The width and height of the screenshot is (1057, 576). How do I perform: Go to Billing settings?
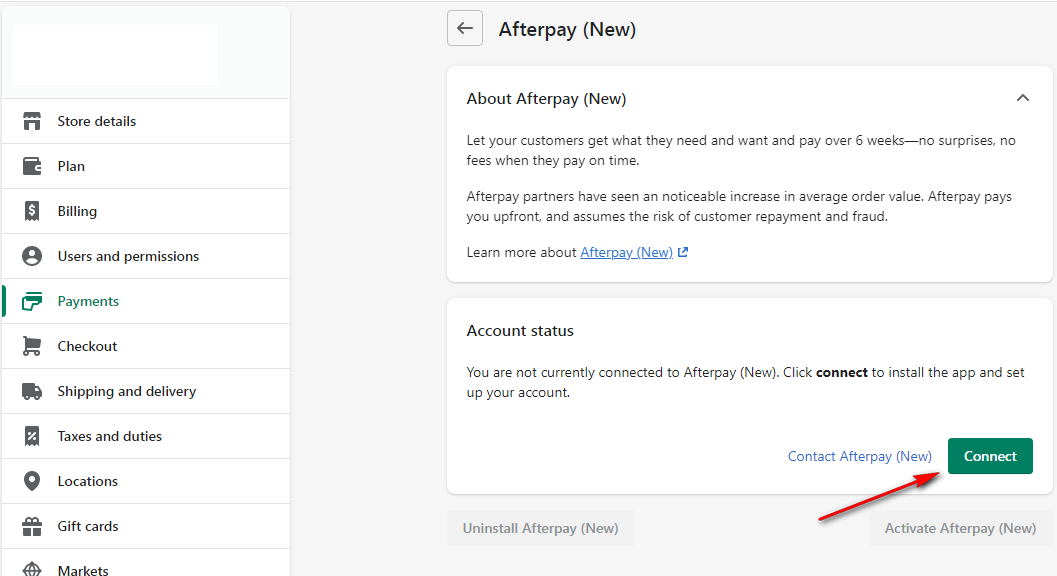[x=146, y=211]
